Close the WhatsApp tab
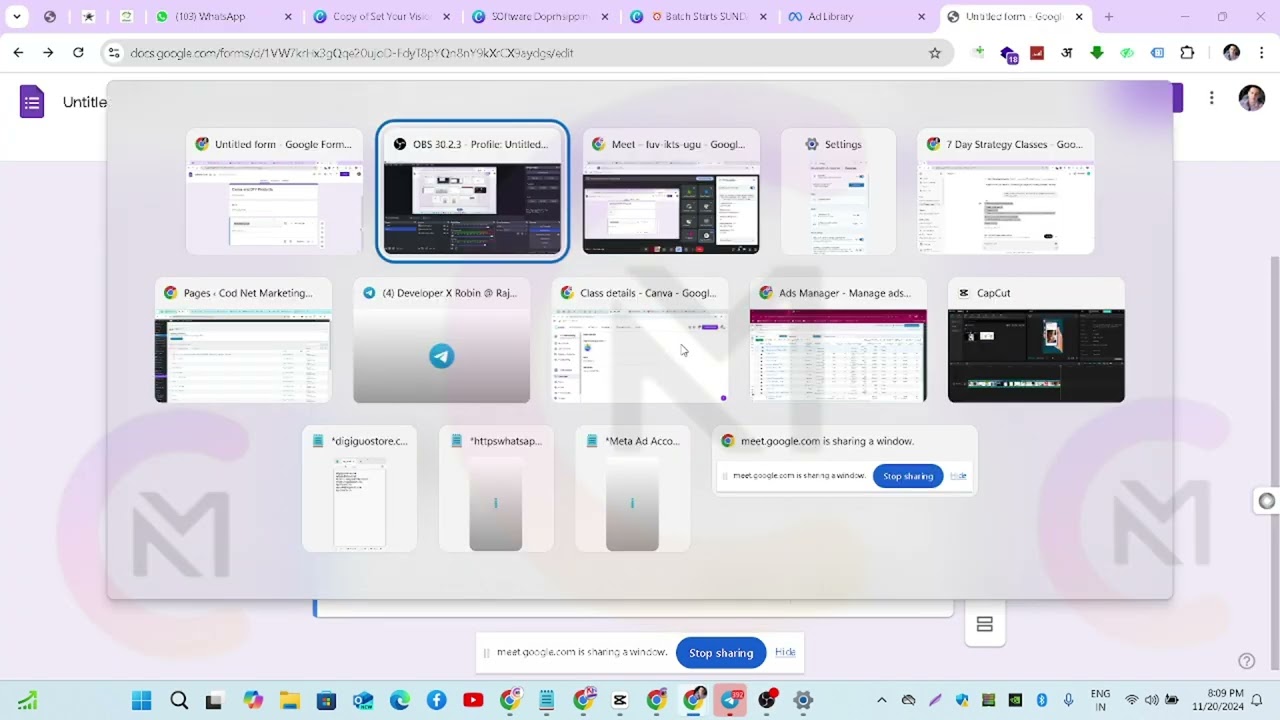Image resolution: width=1280 pixels, height=720 pixels. [288, 17]
